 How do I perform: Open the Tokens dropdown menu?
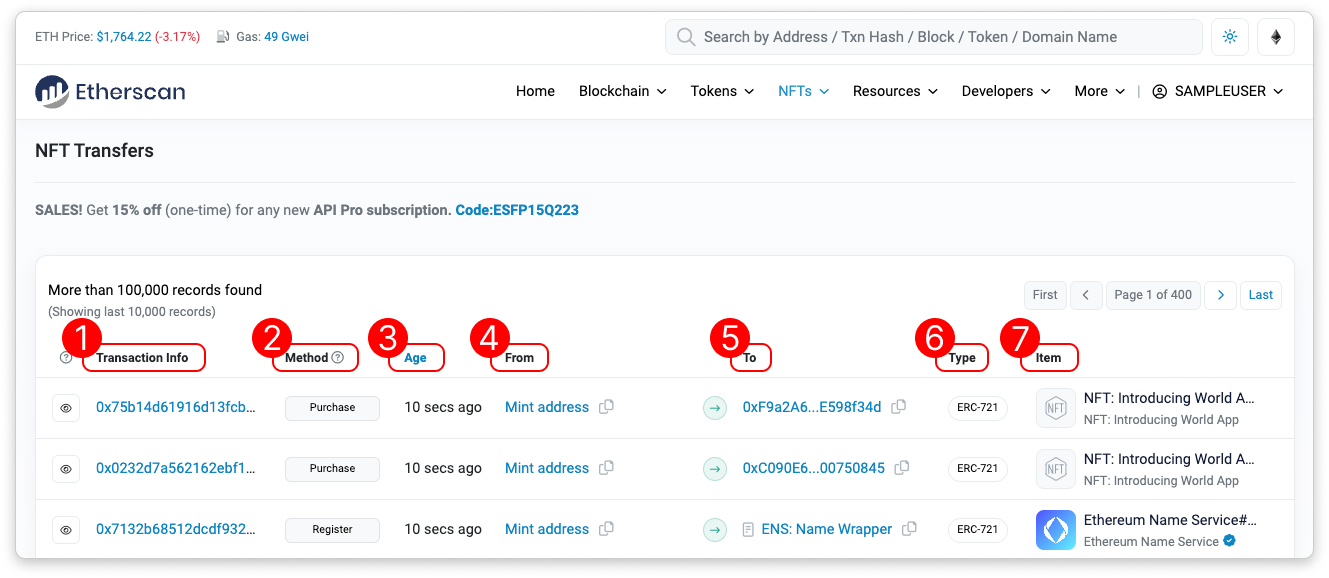point(722,91)
